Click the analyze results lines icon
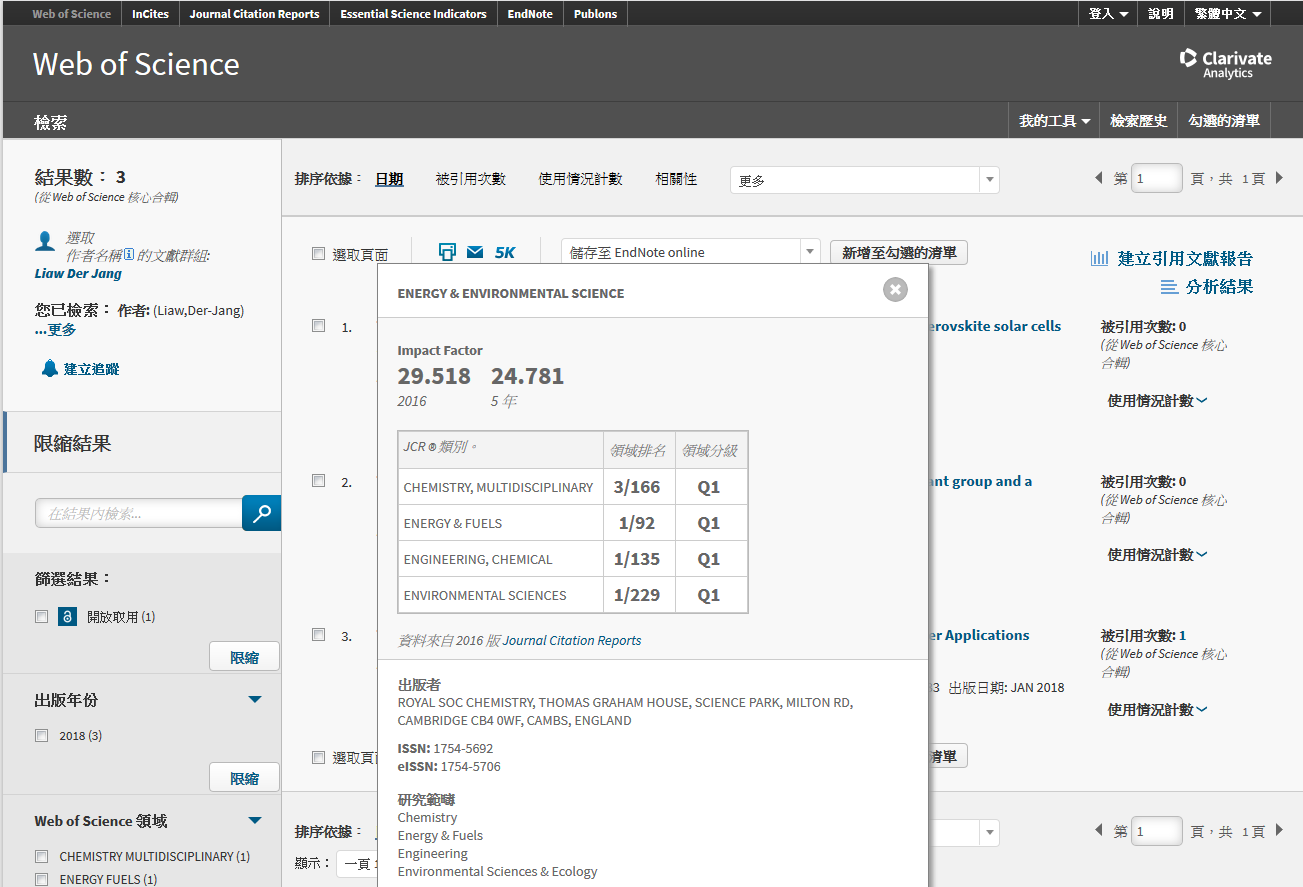This screenshot has width=1303, height=887. tap(1169, 287)
